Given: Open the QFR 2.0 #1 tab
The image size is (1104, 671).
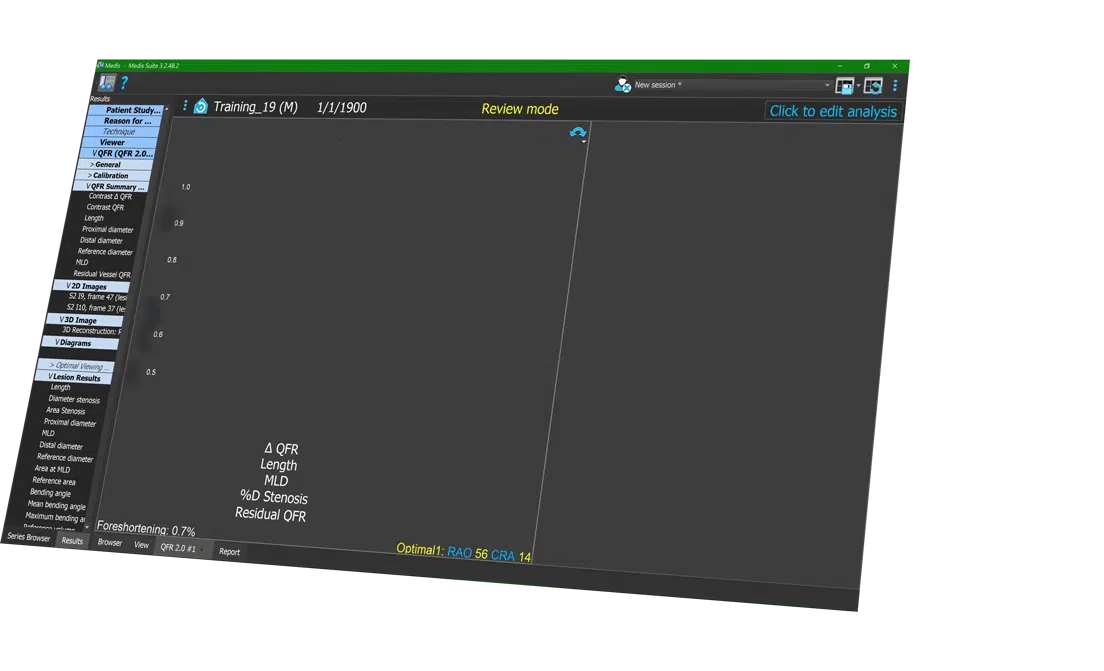Looking at the screenshot, I should [x=179, y=548].
